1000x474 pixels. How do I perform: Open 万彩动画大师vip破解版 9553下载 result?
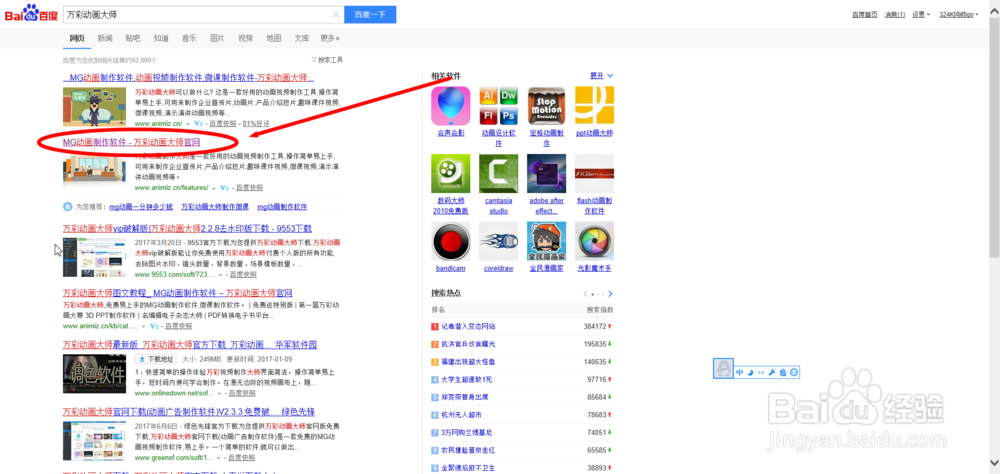(187, 228)
